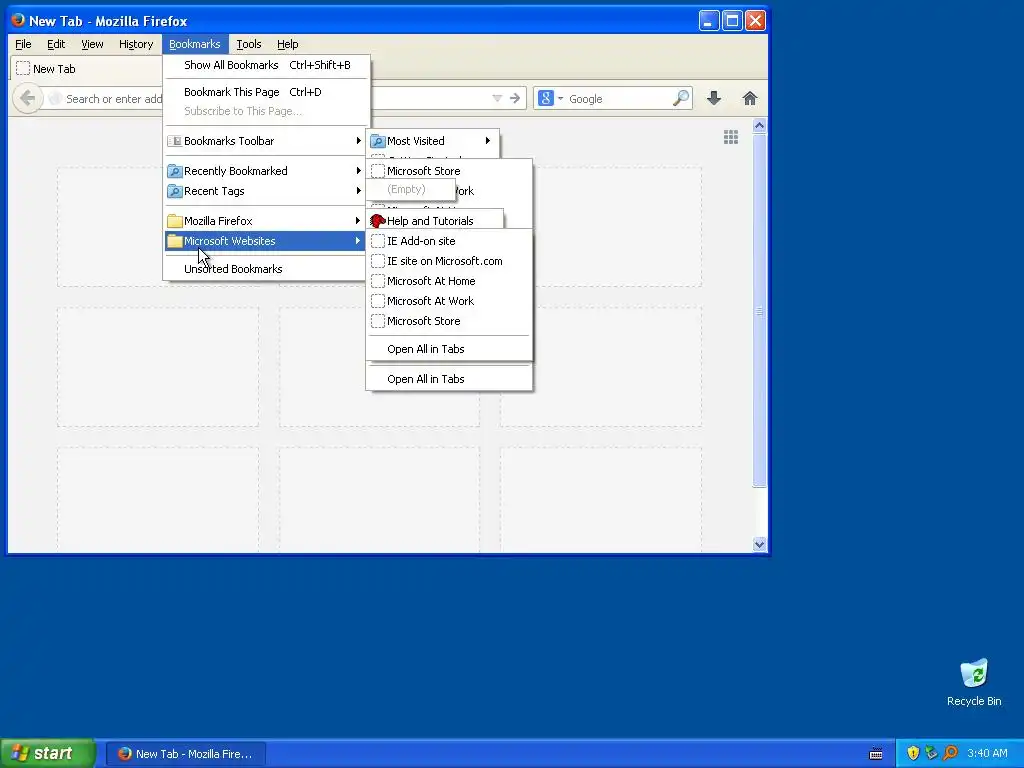Open the Help menu

pos(287,44)
